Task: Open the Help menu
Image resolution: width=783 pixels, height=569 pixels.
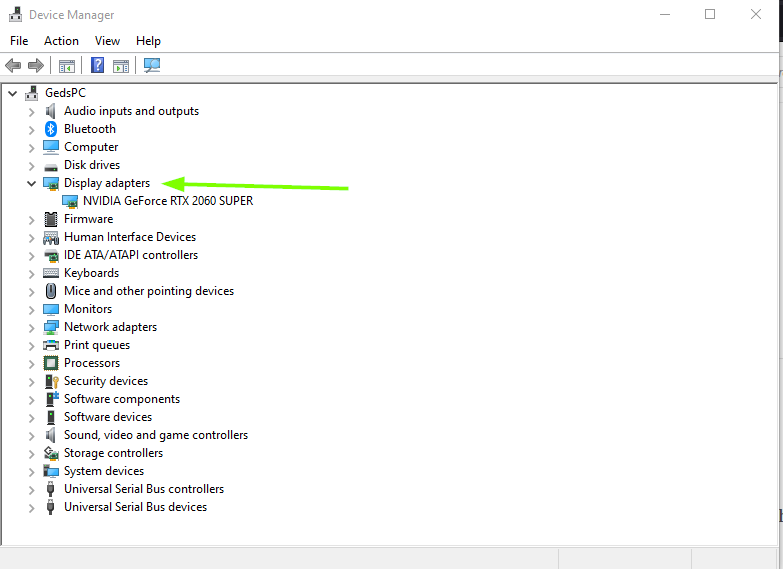Action: [x=148, y=41]
